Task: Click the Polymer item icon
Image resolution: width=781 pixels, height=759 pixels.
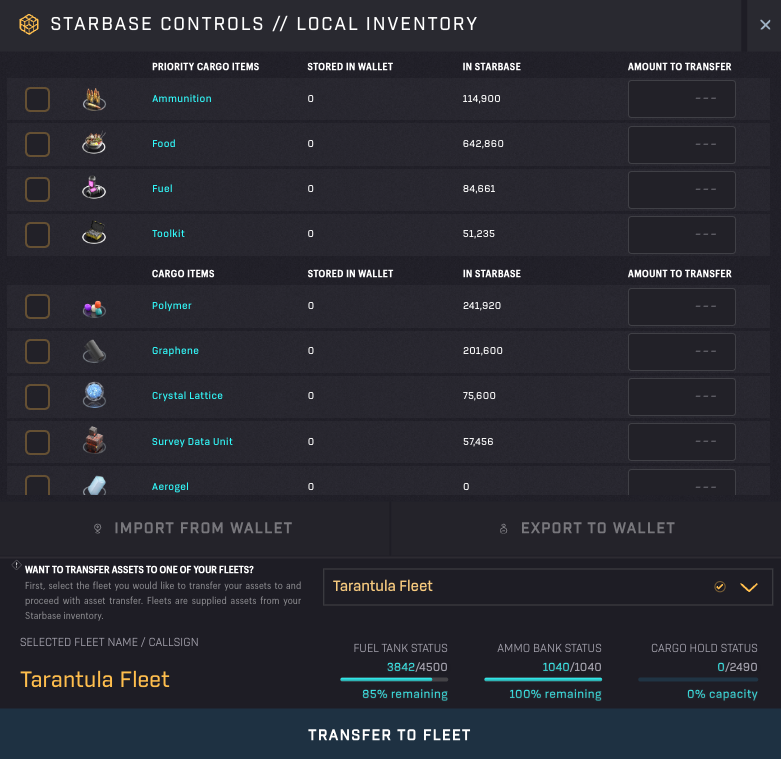Action: click(x=94, y=309)
